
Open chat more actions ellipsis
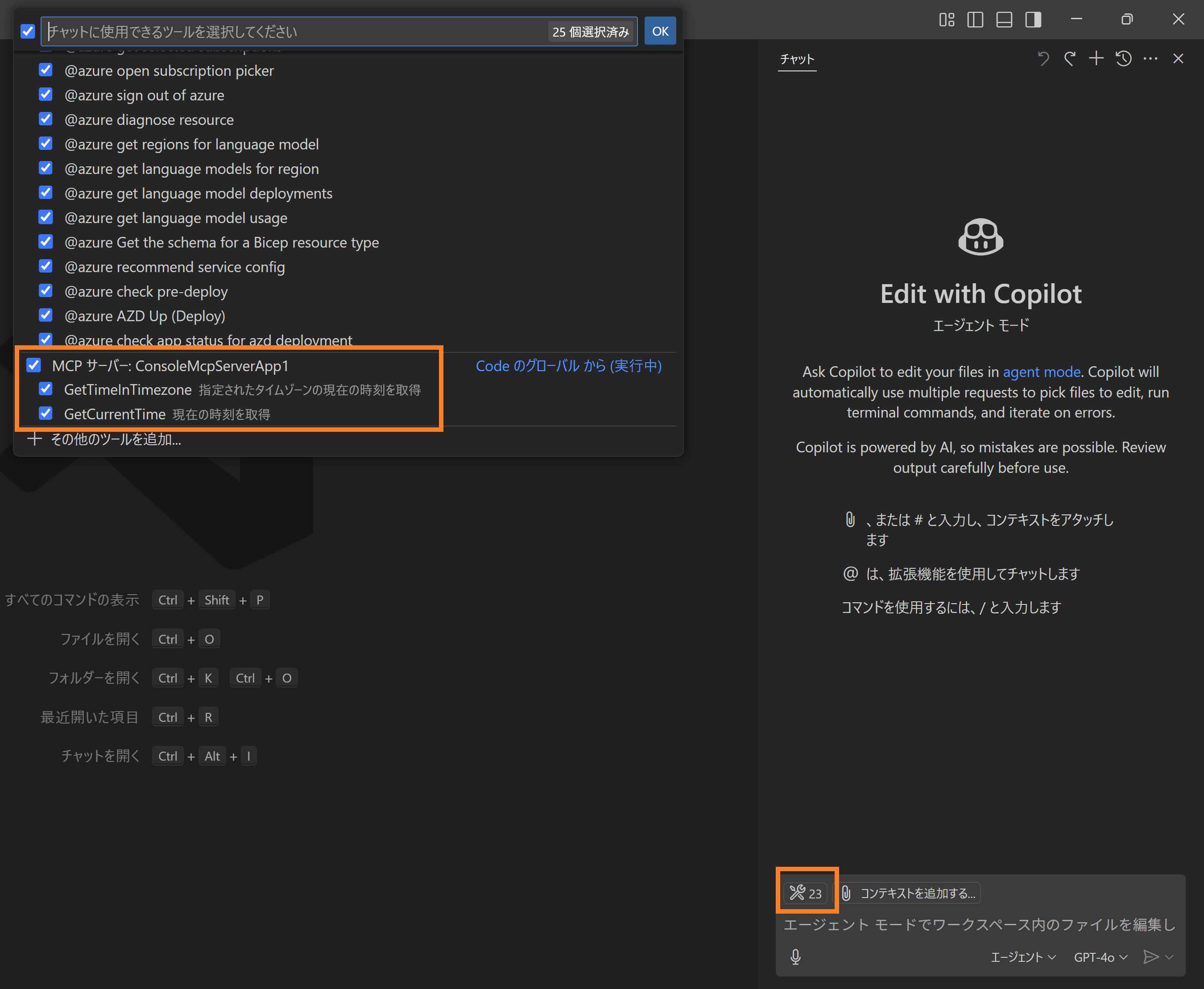pyautogui.click(x=1150, y=59)
